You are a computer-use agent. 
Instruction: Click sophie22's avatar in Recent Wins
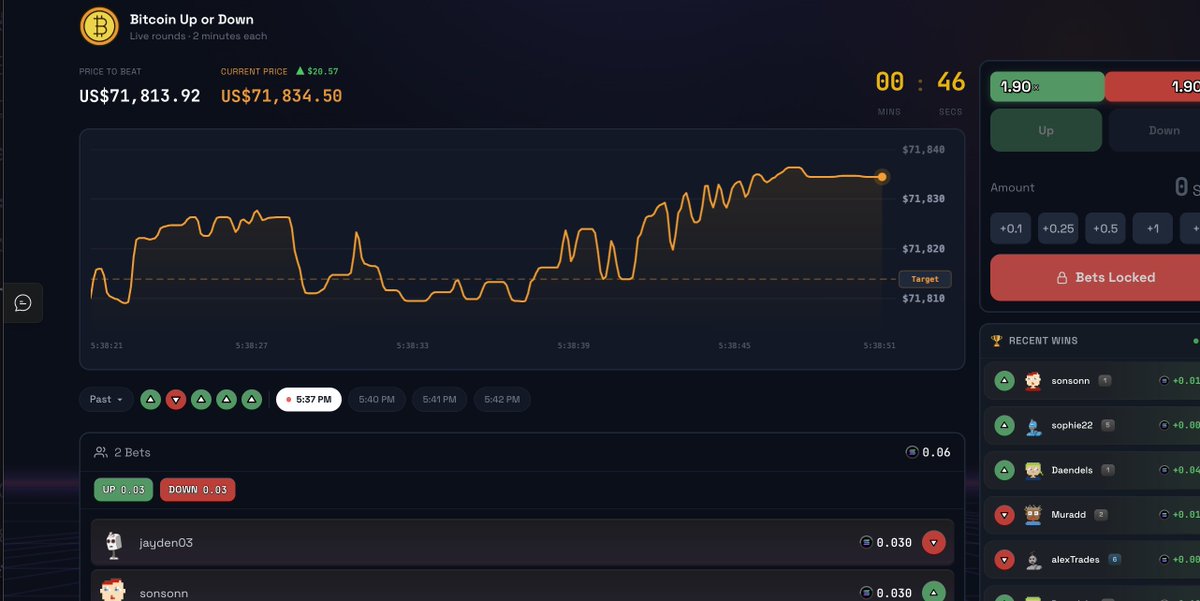(1033, 426)
